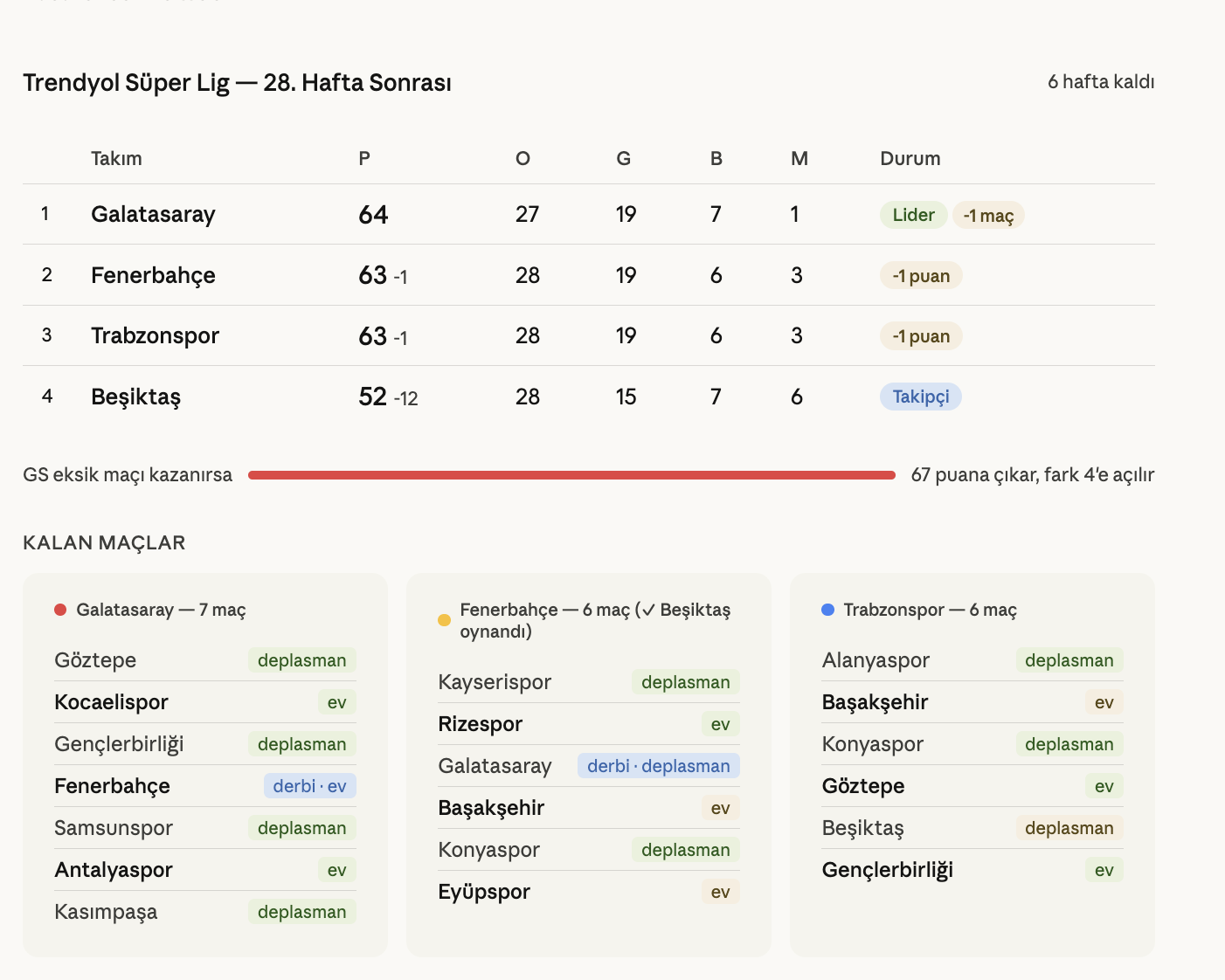The height and width of the screenshot is (980, 1225).
Task: Click the 6 hafta kaldı text
Action: 1101,82
